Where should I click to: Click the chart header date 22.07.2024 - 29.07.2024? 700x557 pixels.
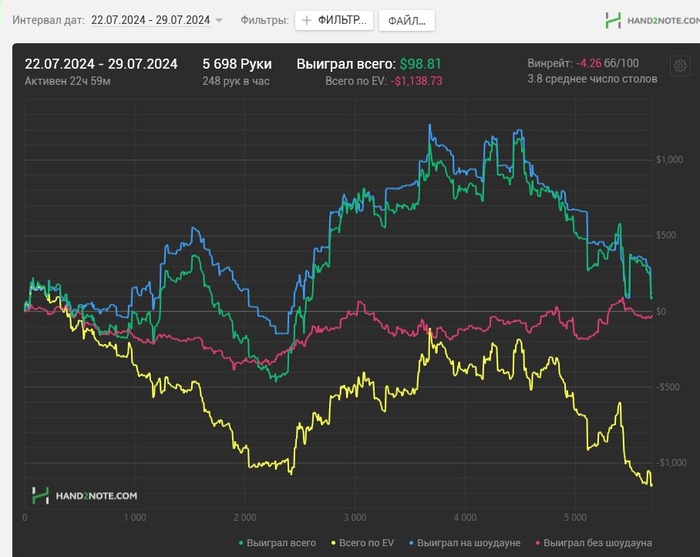[x=101, y=64]
